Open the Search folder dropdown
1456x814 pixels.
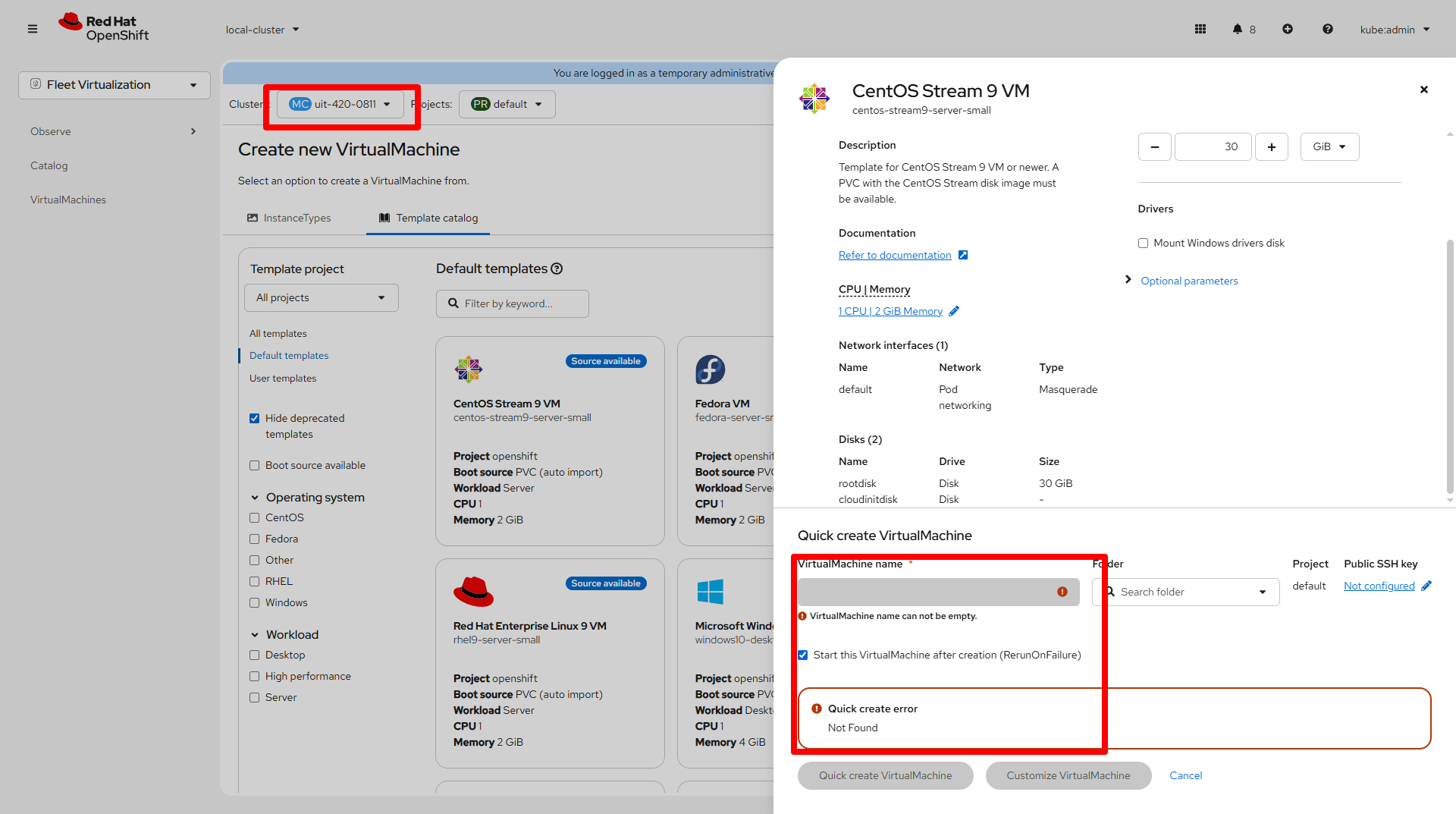[1186, 592]
